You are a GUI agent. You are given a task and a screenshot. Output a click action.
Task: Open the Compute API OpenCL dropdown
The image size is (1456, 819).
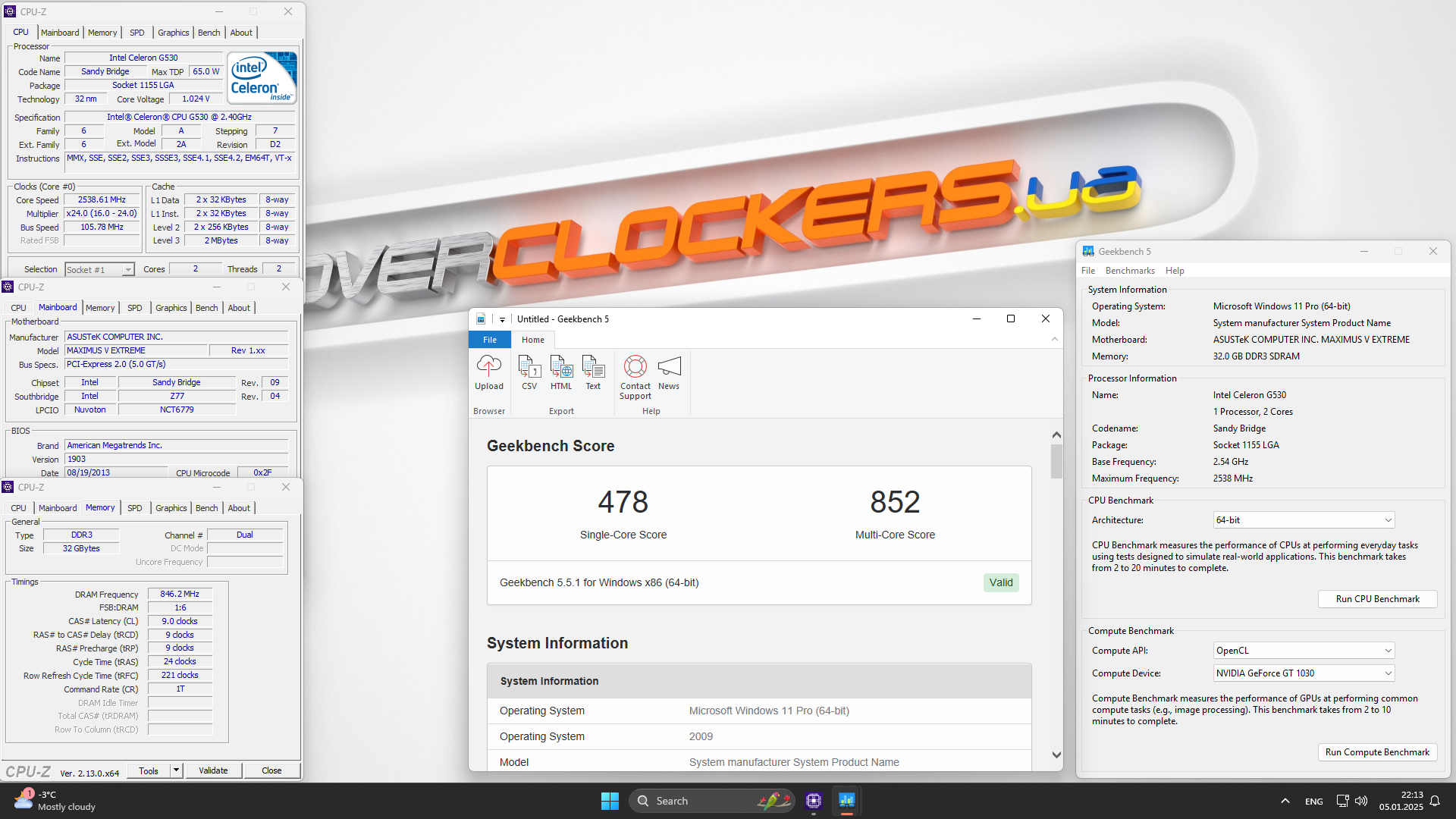click(x=1304, y=651)
